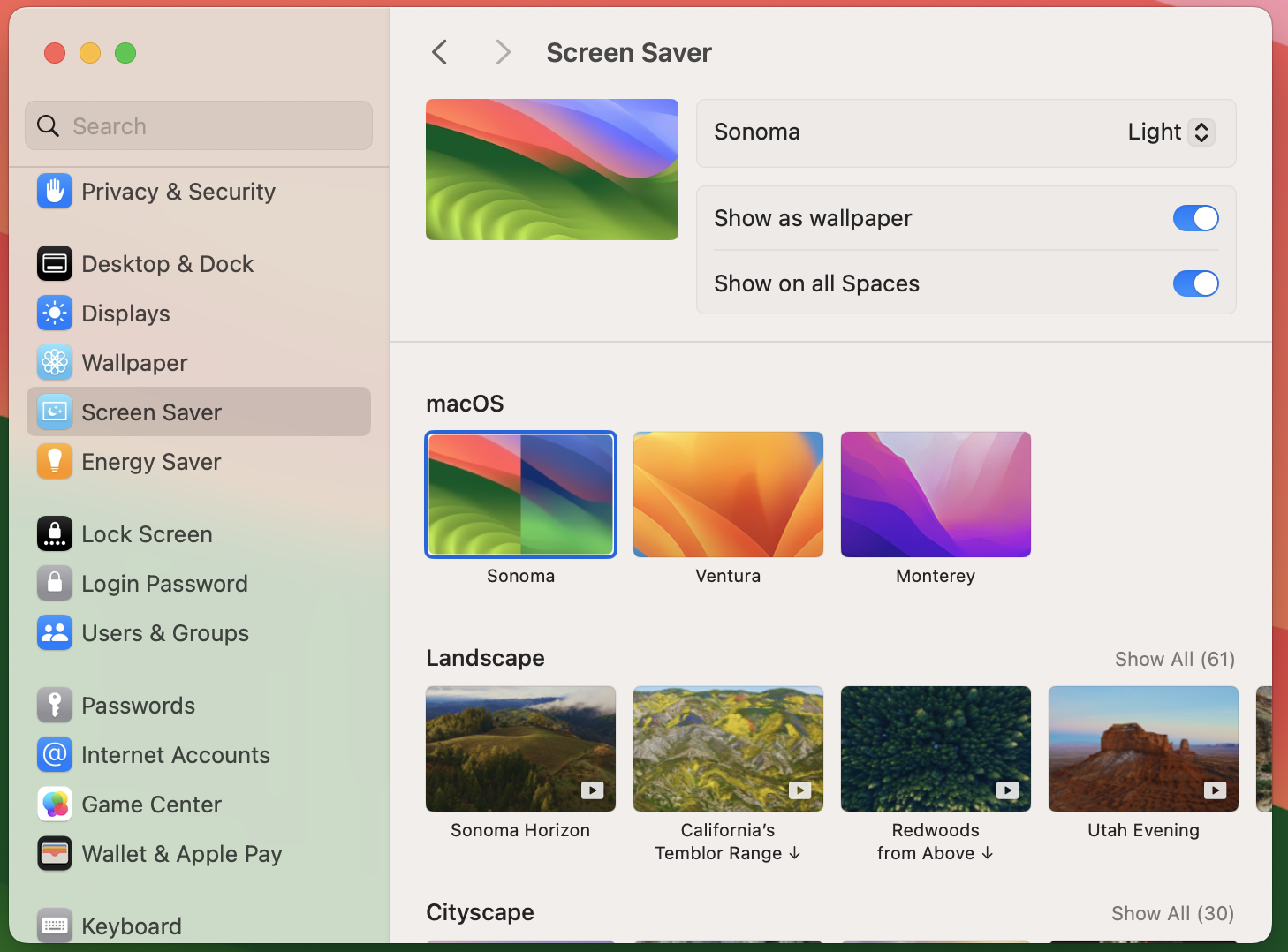1288x952 pixels.
Task: Click download arrow beside Redwoods from Above label
Action: click(988, 853)
